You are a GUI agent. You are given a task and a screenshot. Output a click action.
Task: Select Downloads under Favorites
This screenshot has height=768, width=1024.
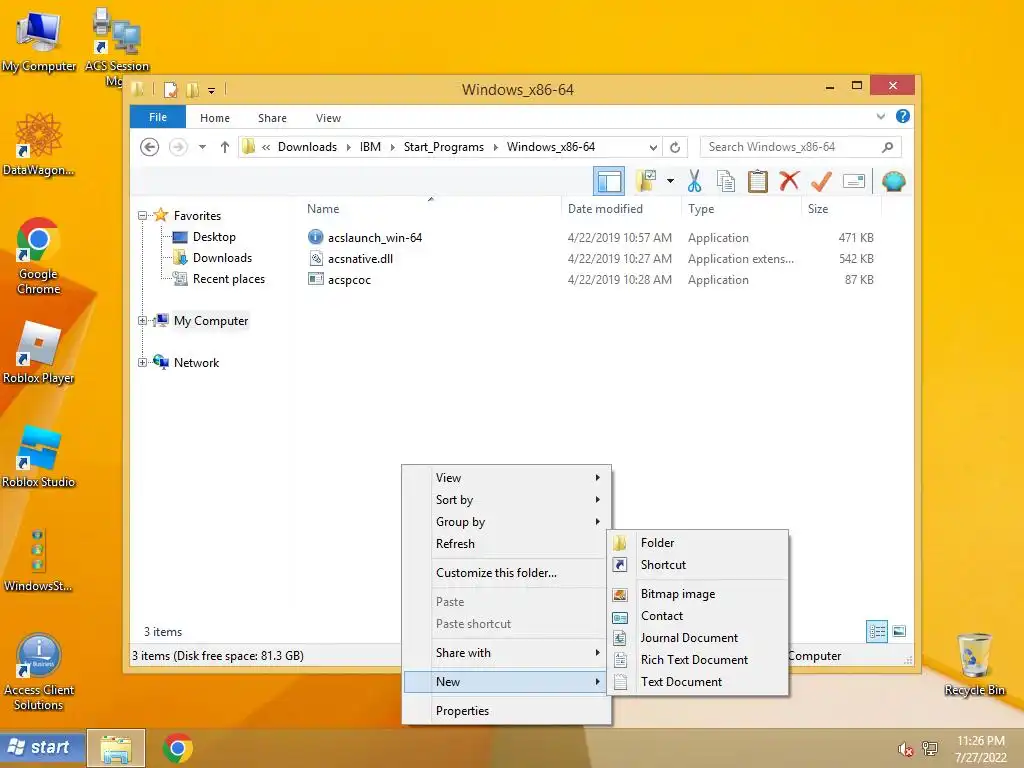click(222, 258)
